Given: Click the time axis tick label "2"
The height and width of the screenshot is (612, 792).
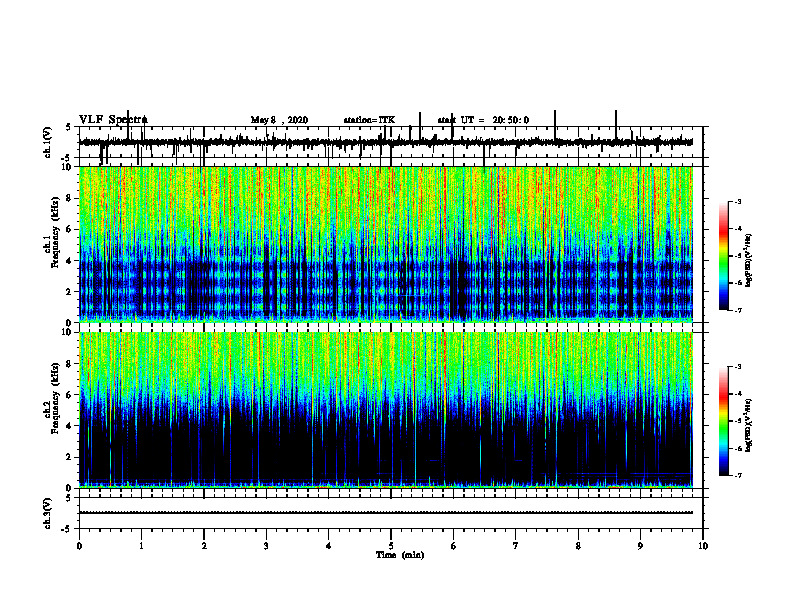Looking at the screenshot, I should (x=204, y=546).
